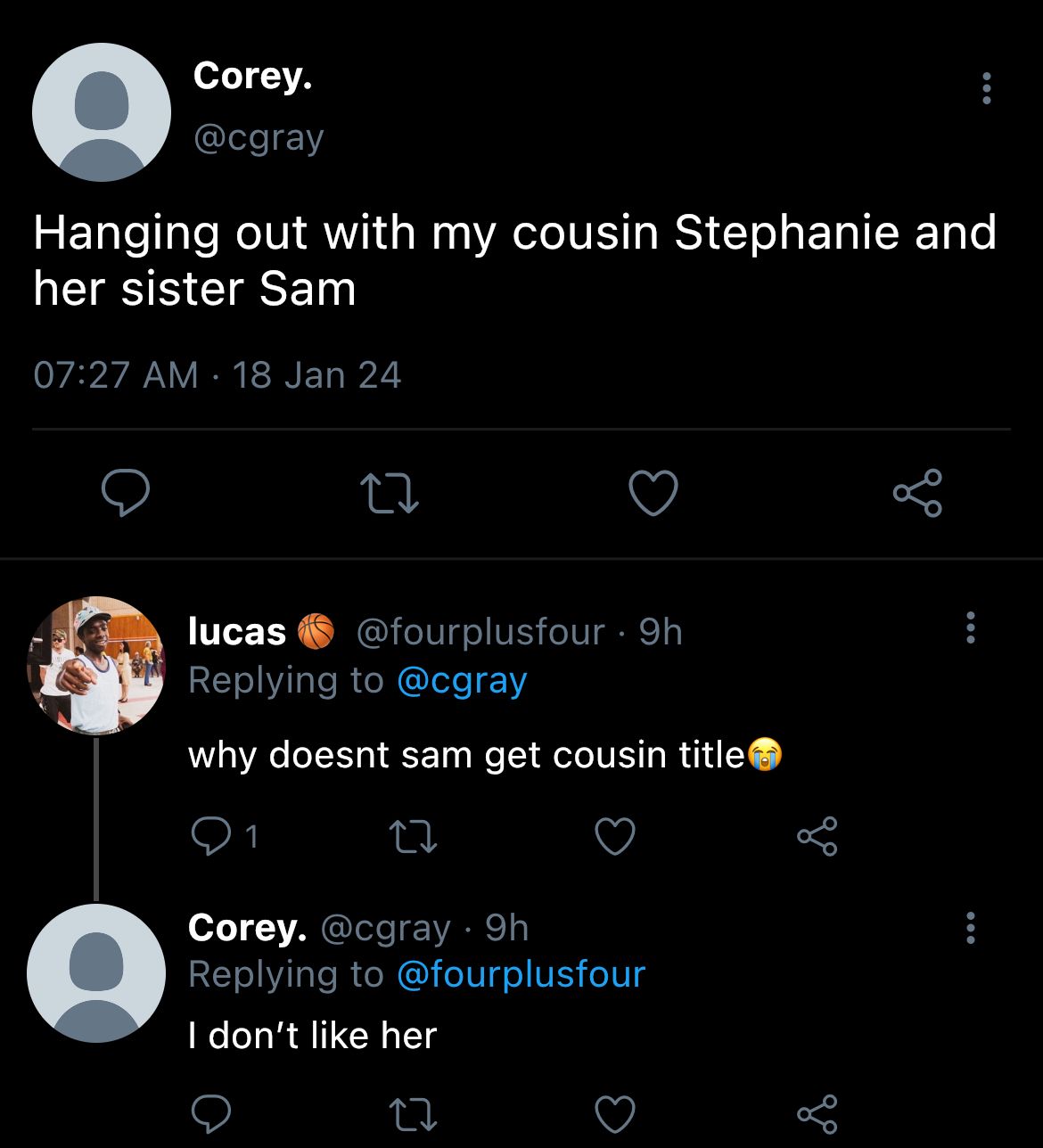Viewport: 1043px width, 1148px height.
Task: Share Corey's main tweet
Action: pyautogui.click(x=917, y=493)
